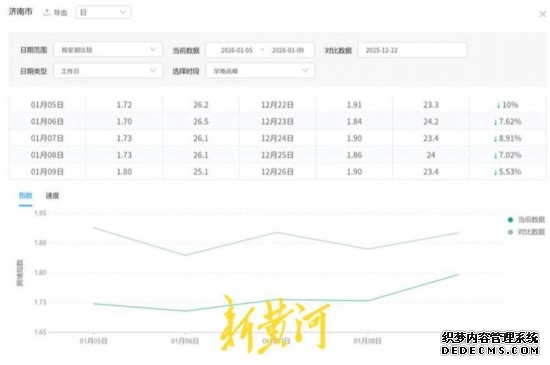Expand the 日期类型 工作日 dropdown
Viewport: 550px width, 365px height.
(x=108, y=71)
